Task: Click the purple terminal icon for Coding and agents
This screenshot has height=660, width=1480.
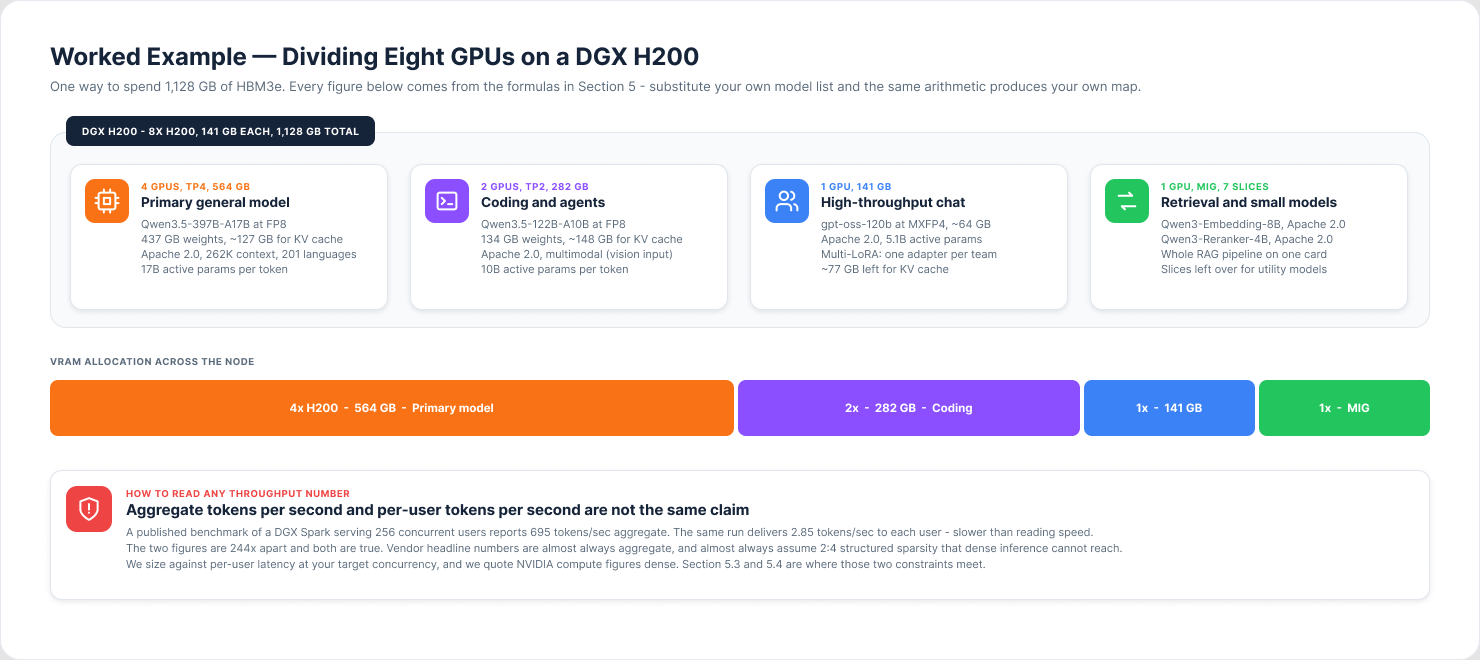Action: (447, 201)
